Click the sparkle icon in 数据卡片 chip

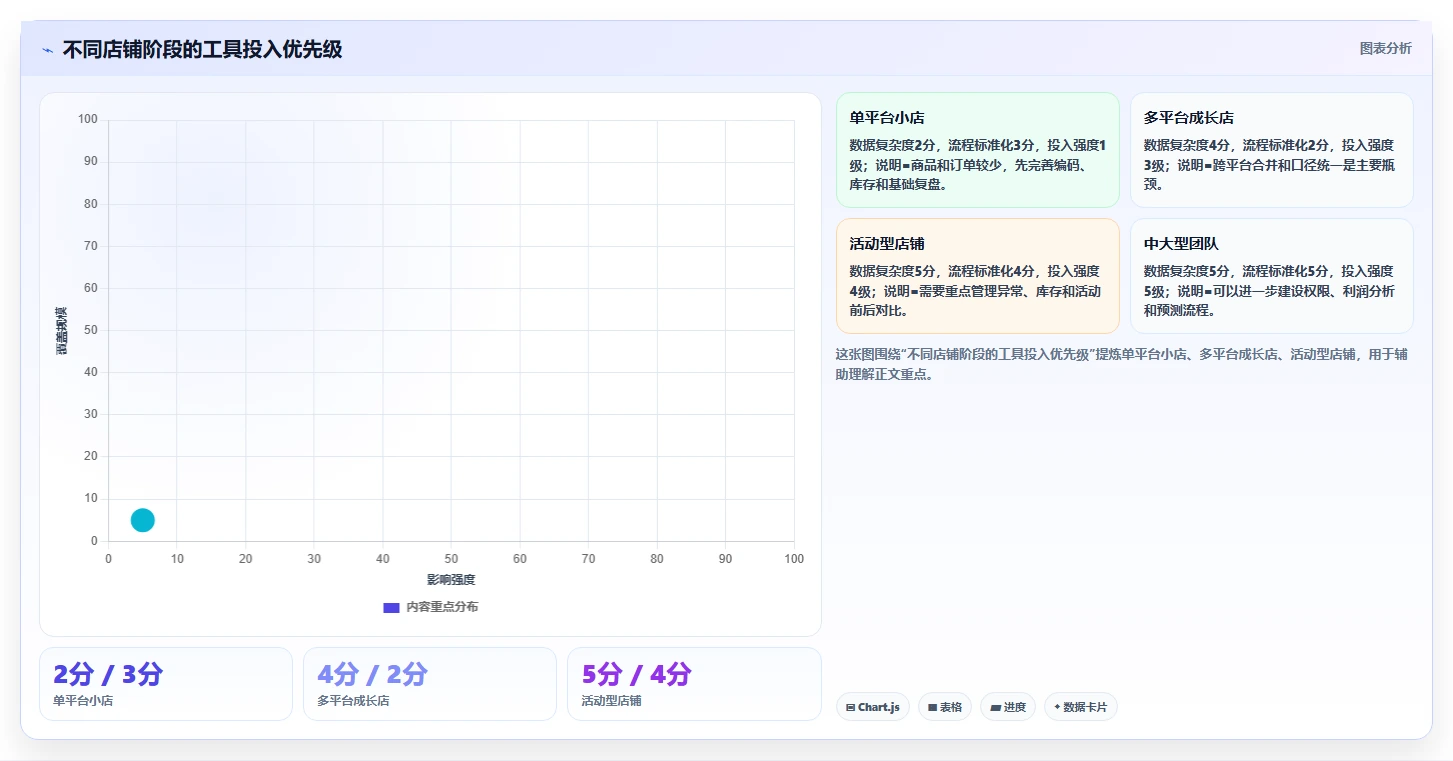coord(1057,707)
